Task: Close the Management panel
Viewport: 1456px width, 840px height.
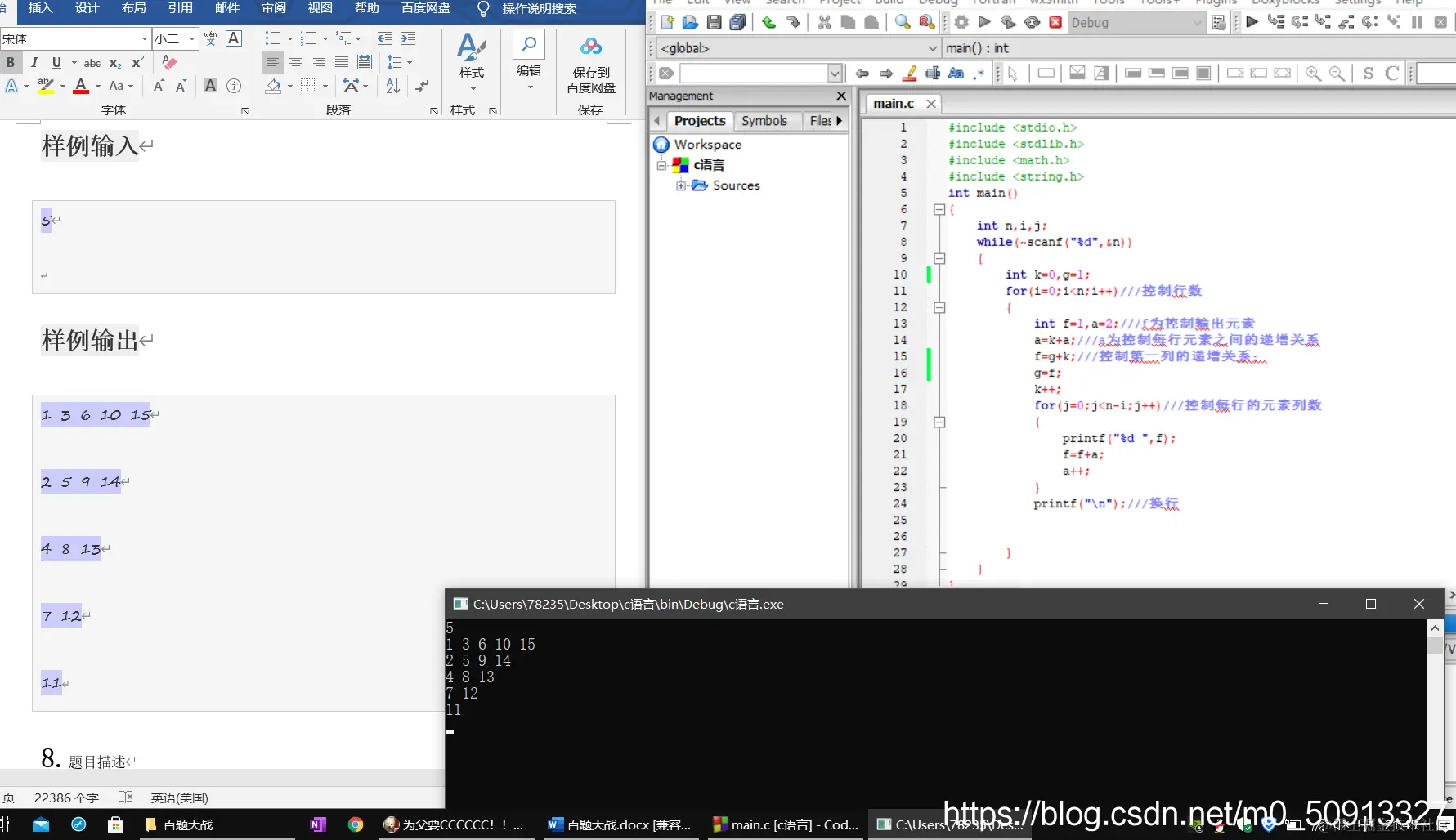Action: [x=841, y=96]
